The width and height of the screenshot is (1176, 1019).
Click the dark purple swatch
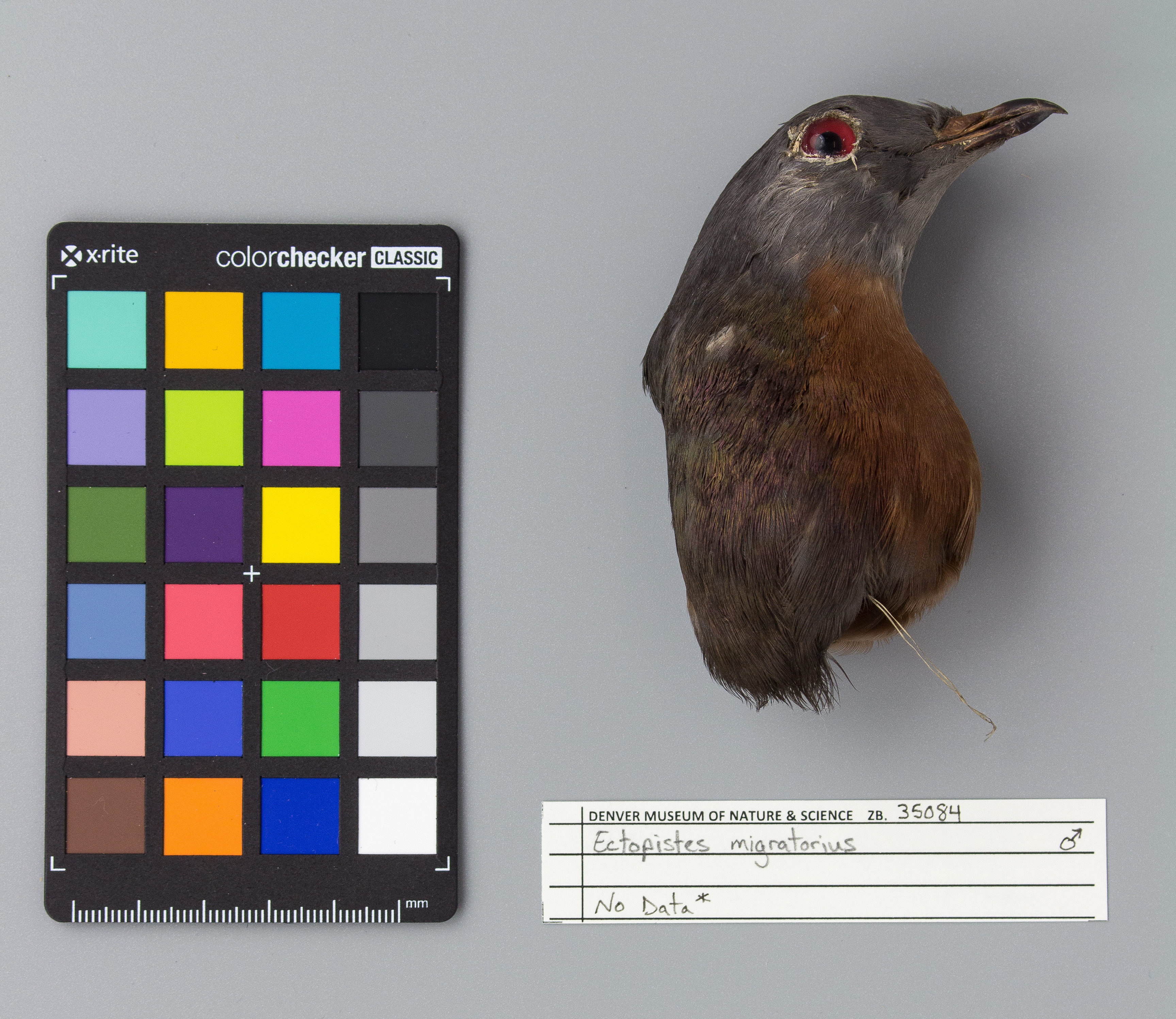(x=203, y=525)
